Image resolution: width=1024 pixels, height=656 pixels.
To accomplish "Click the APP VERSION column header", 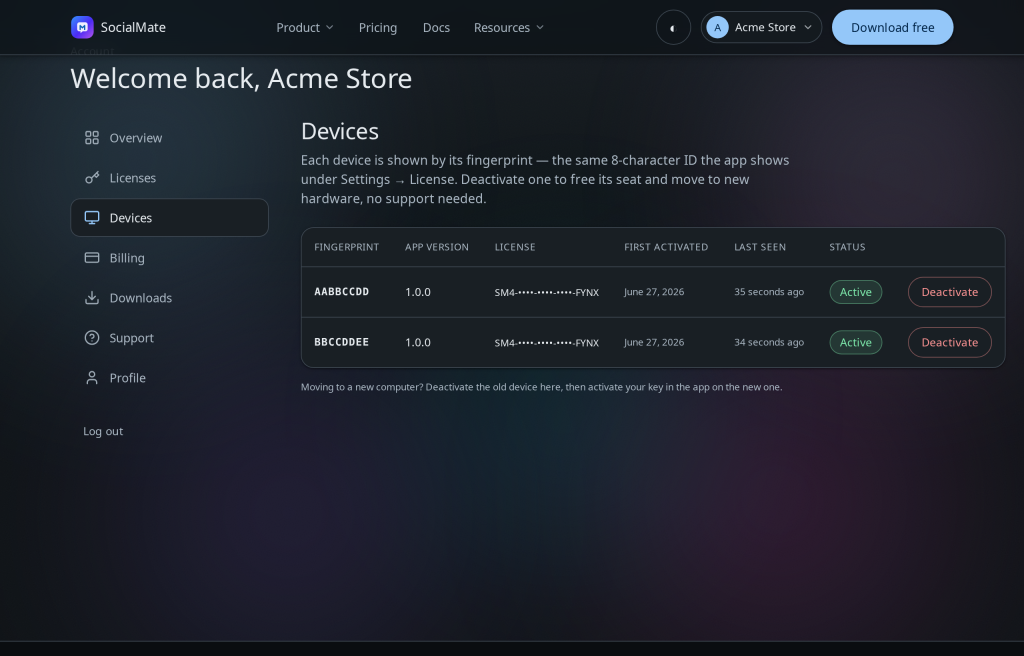I will pos(437,247).
